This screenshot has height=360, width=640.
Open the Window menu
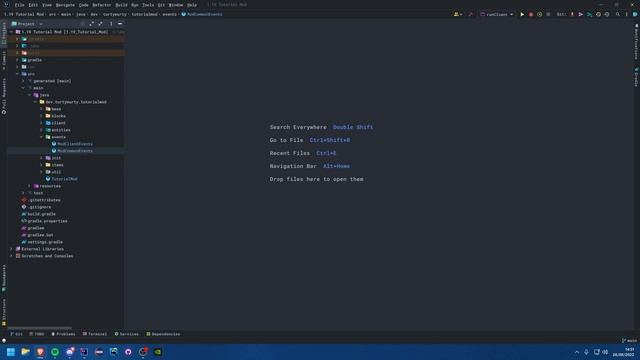pyautogui.click(x=176, y=5)
